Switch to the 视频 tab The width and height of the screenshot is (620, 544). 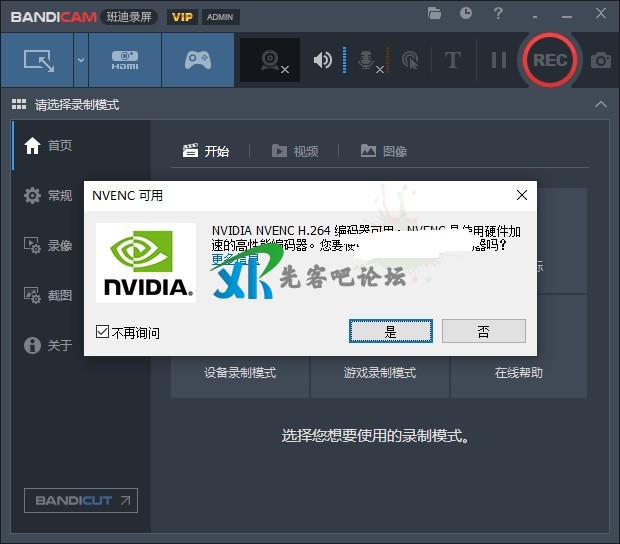[x=295, y=151]
